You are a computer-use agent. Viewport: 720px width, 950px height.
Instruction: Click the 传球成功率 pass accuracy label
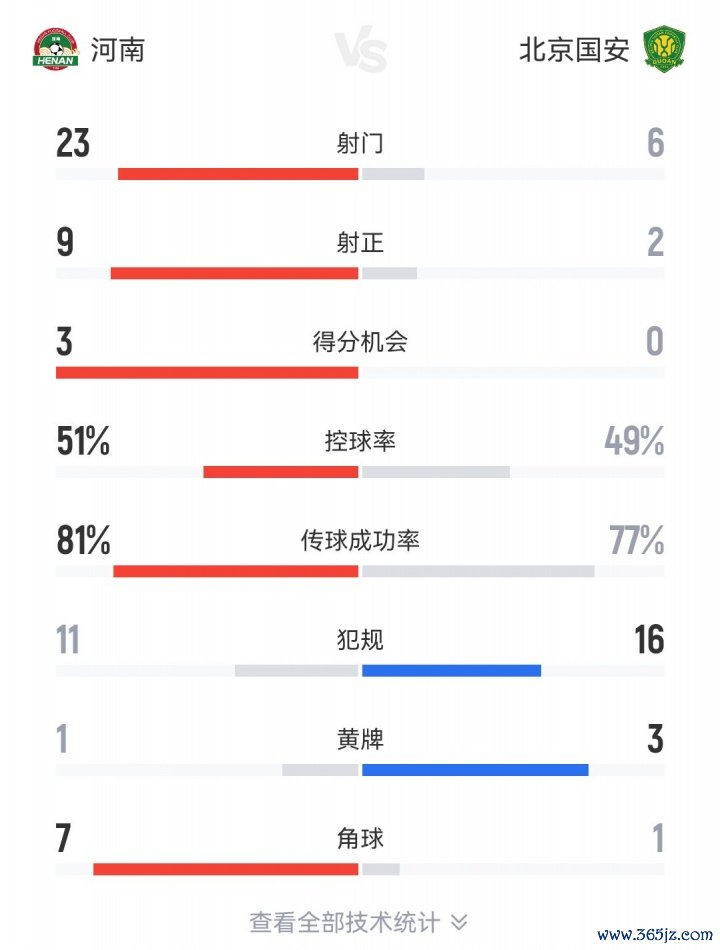(x=360, y=540)
